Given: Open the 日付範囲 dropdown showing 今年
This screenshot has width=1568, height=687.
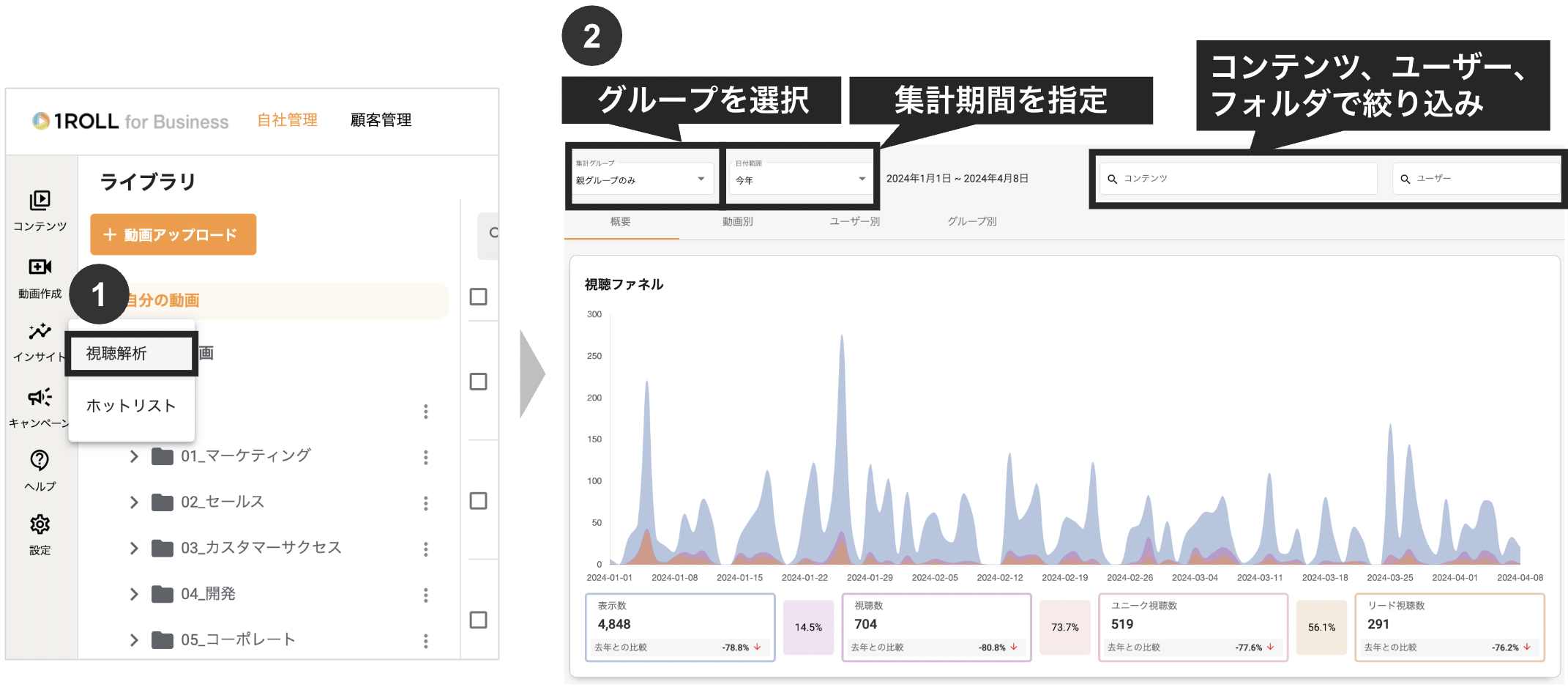Looking at the screenshot, I should click(800, 178).
